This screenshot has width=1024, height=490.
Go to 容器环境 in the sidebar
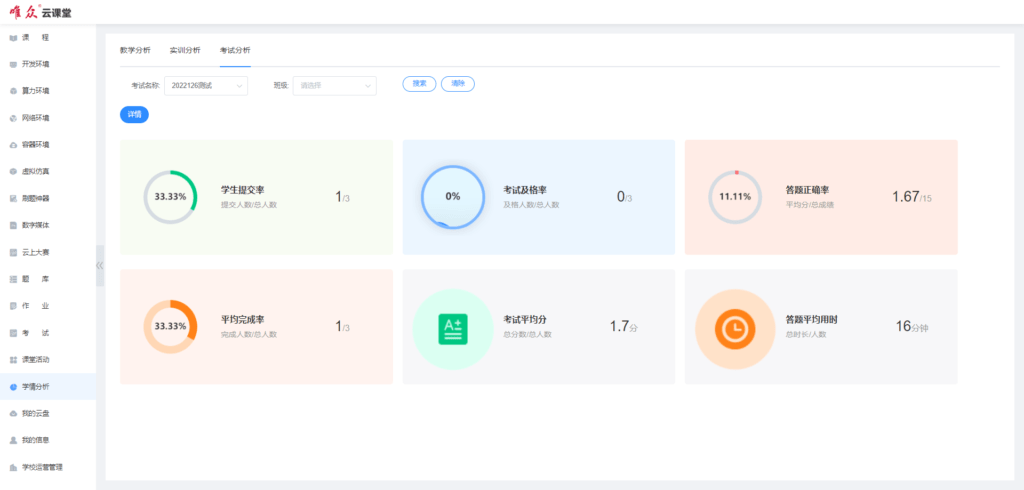[x=35, y=144]
